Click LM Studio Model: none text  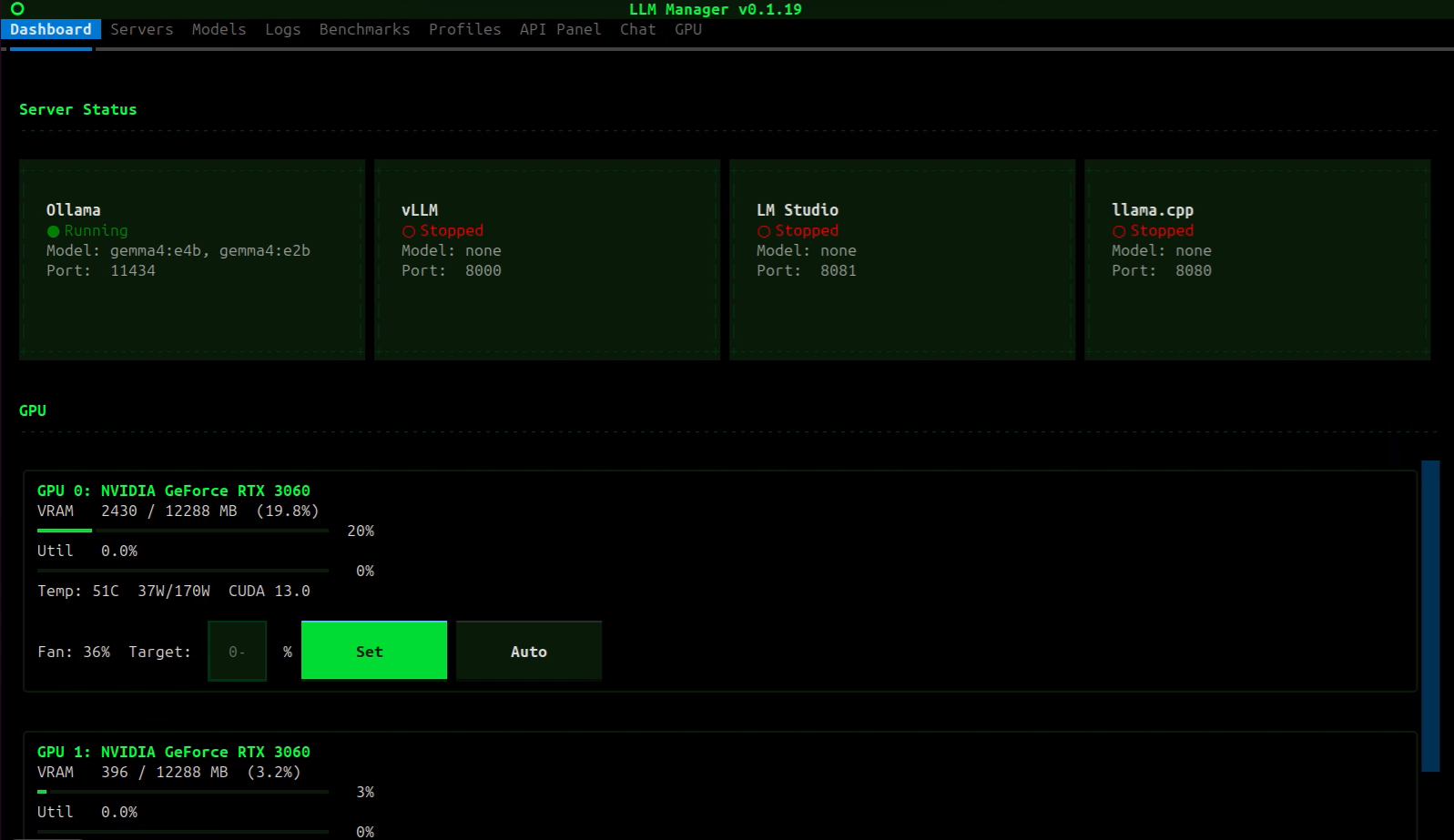(807, 250)
